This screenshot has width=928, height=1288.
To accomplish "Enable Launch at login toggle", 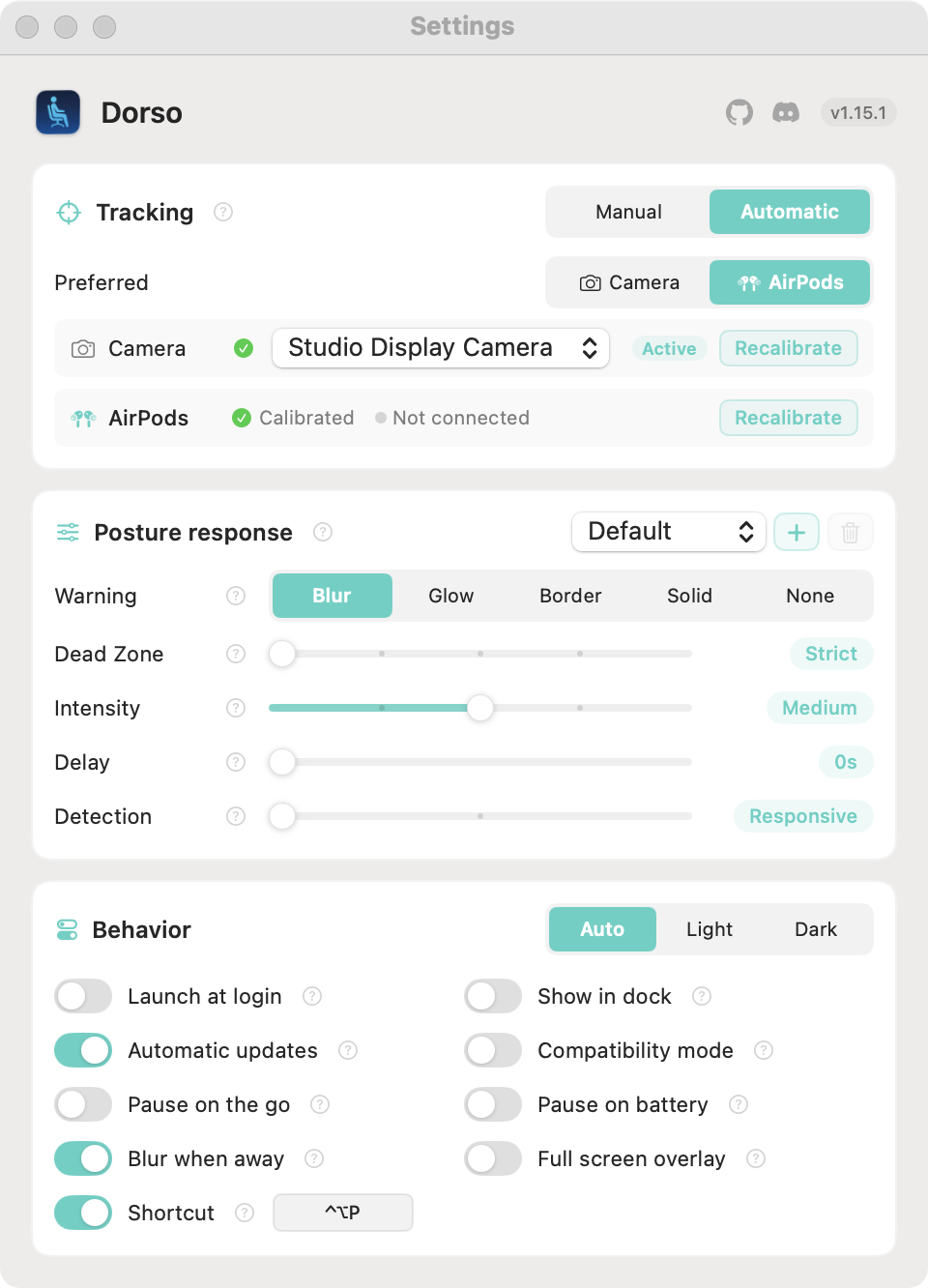I will coord(83,996).
